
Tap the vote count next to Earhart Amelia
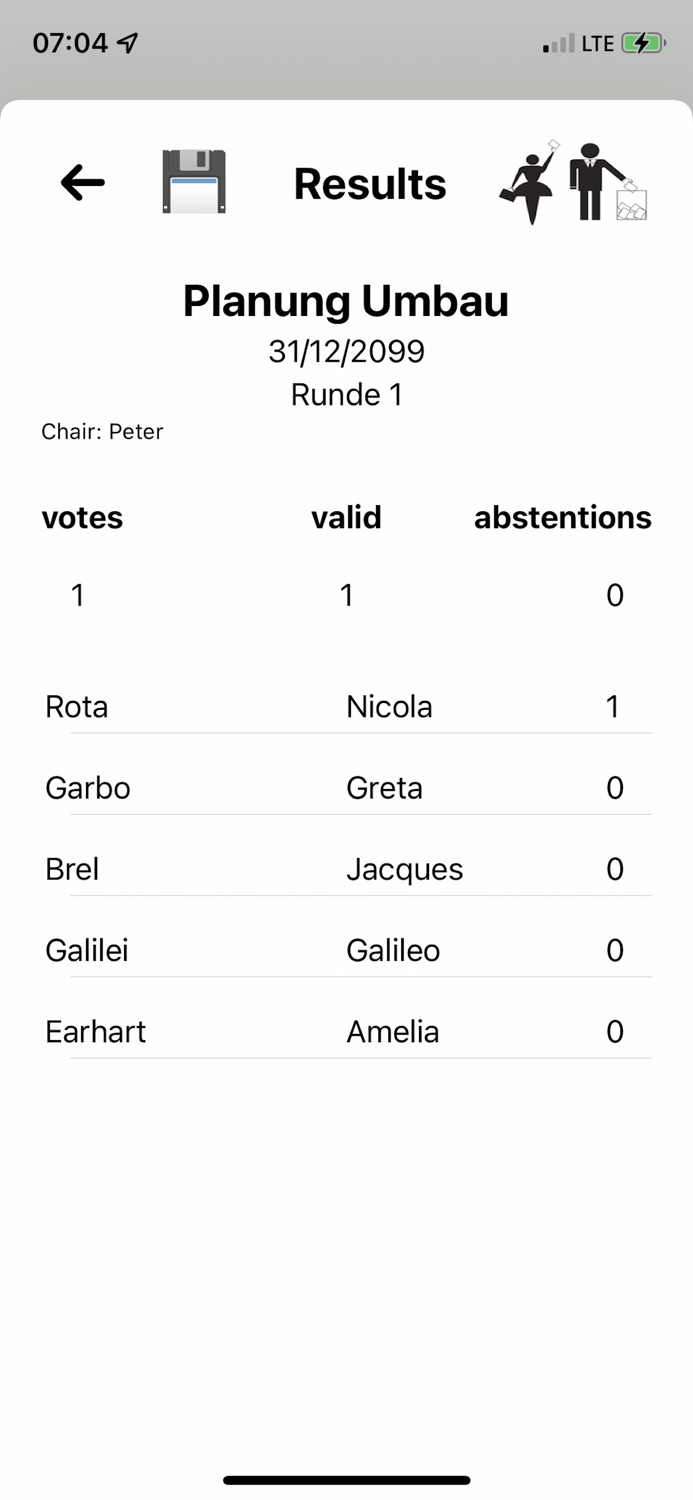point(615,1031)
